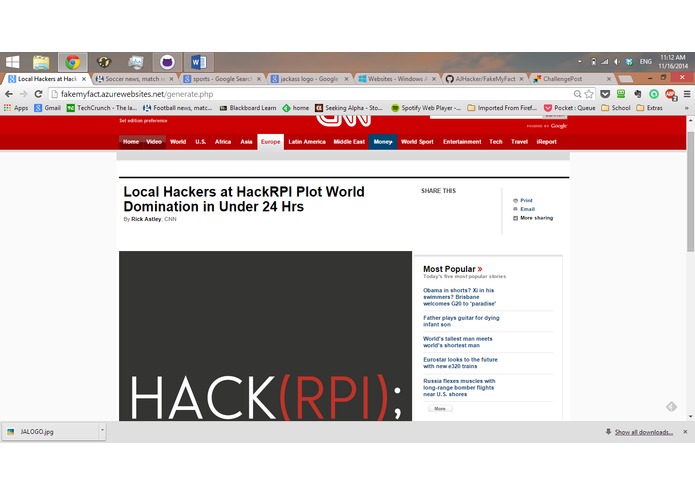The height and width of the screenshot is (494, 695).
Task: Open the Tech section in CNN nav
Action: coord(496,142)
